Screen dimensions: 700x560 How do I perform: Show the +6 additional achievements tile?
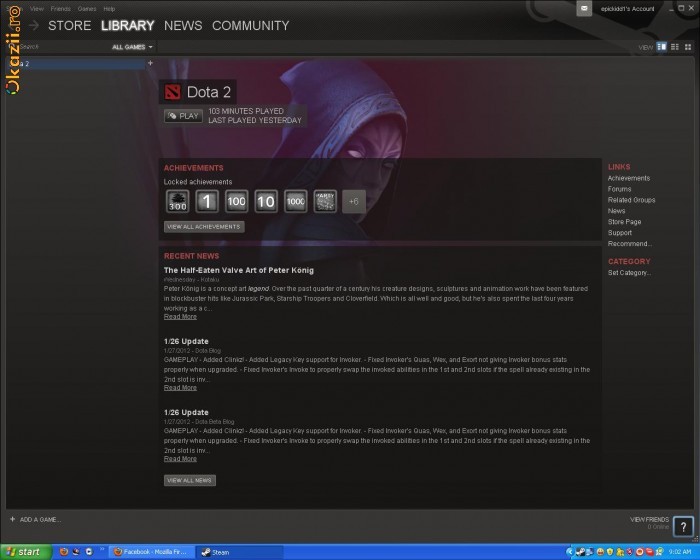click(x=354, y=201)
